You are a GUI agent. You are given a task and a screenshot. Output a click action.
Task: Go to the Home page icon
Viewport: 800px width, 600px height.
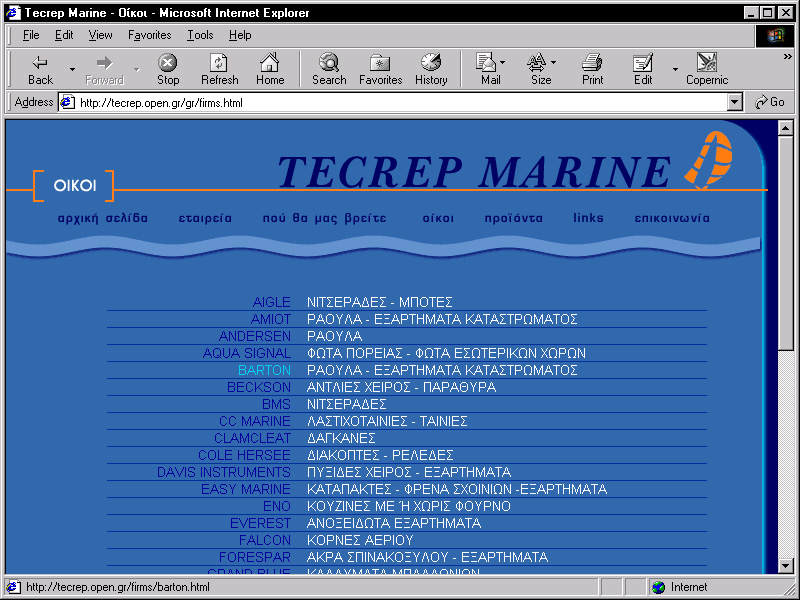point(269,62)
